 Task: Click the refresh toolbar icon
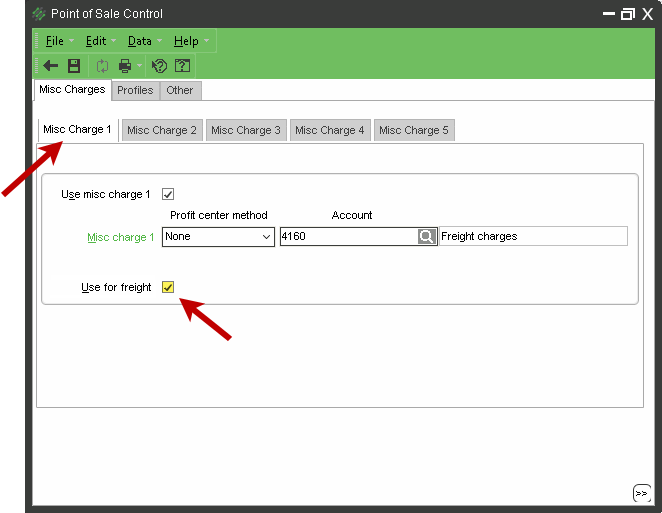point(102,66)
